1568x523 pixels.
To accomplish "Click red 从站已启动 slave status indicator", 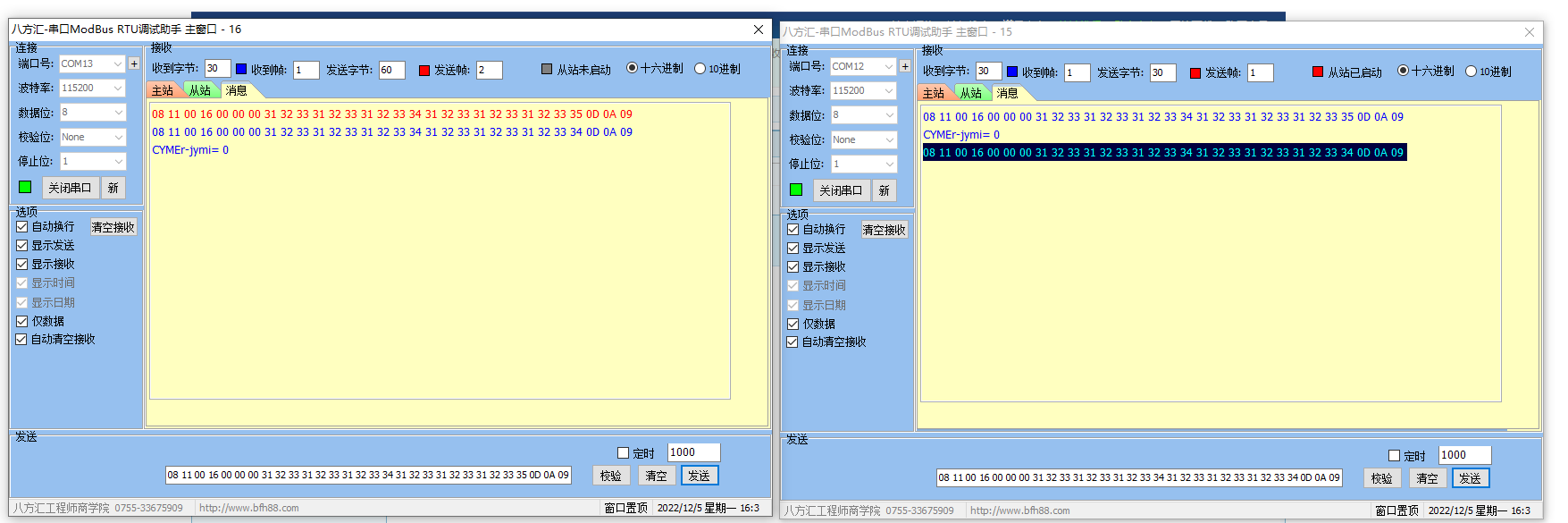I will tap(1318, 72).
